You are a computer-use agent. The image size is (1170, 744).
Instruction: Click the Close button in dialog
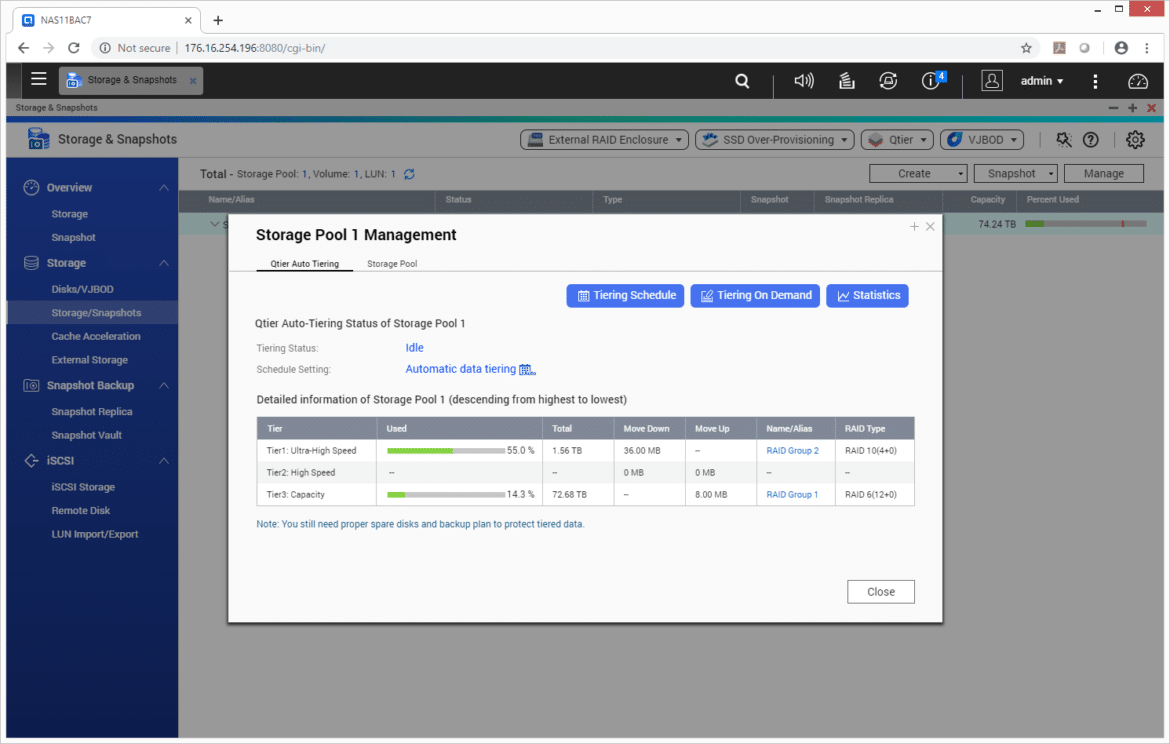(880, 592)
